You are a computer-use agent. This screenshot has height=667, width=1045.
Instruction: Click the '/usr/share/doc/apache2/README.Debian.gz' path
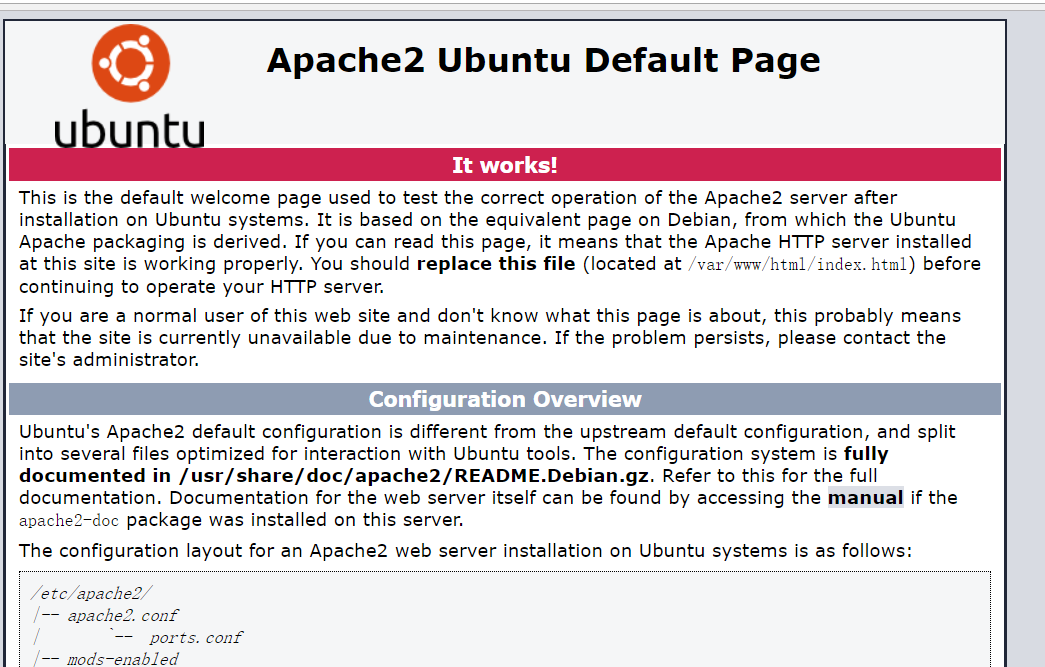coord(414,476)
